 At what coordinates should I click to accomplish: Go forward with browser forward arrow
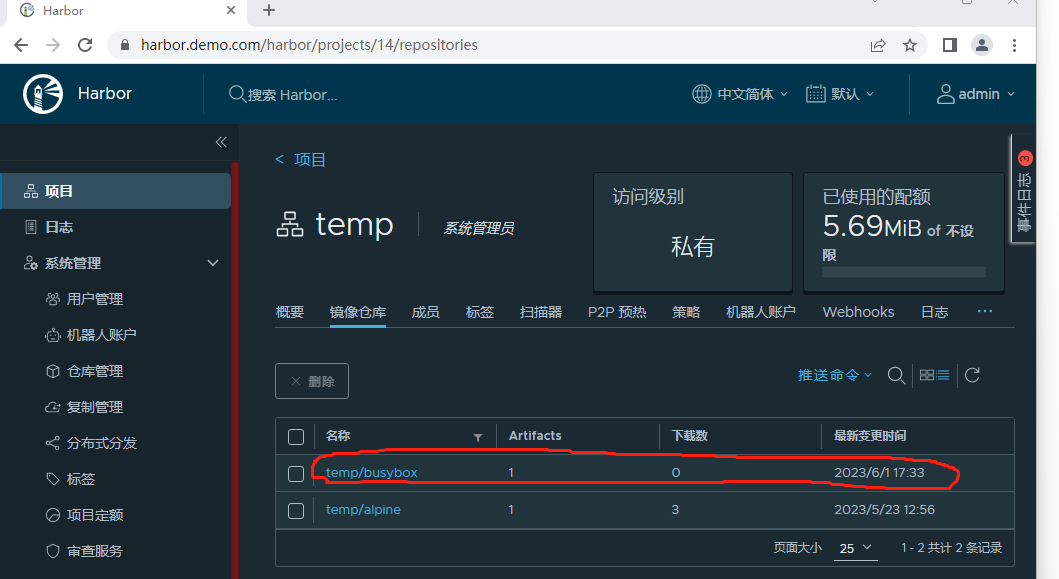(53, 45)
